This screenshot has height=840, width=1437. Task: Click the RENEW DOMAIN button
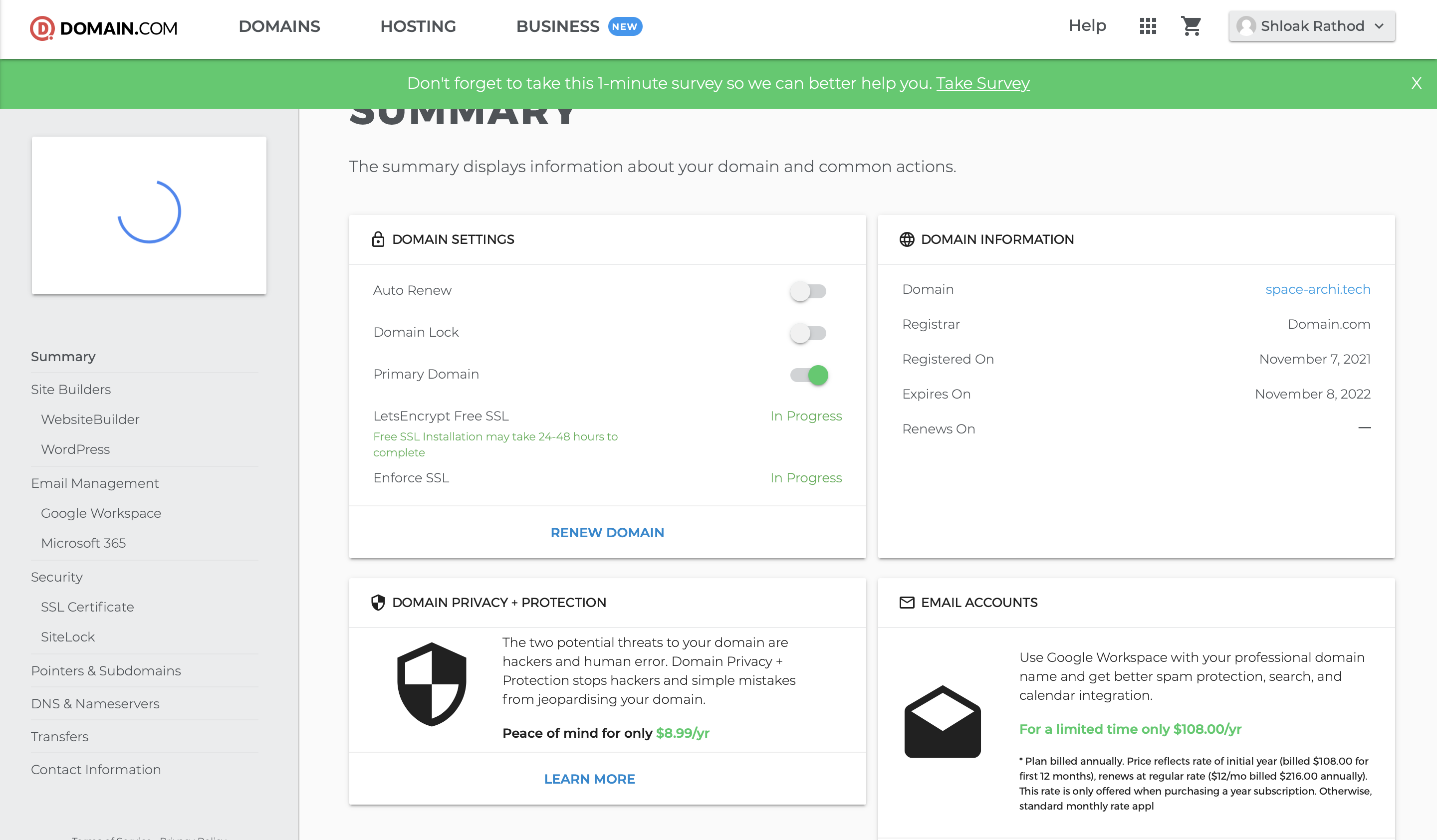point(607,532)
